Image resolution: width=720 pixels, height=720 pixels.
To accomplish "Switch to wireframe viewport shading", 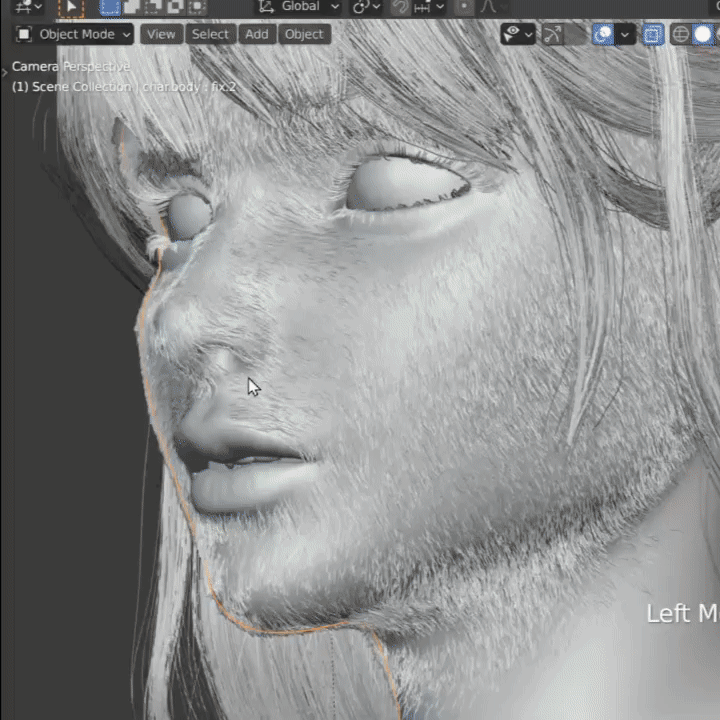I will (681, 34).
